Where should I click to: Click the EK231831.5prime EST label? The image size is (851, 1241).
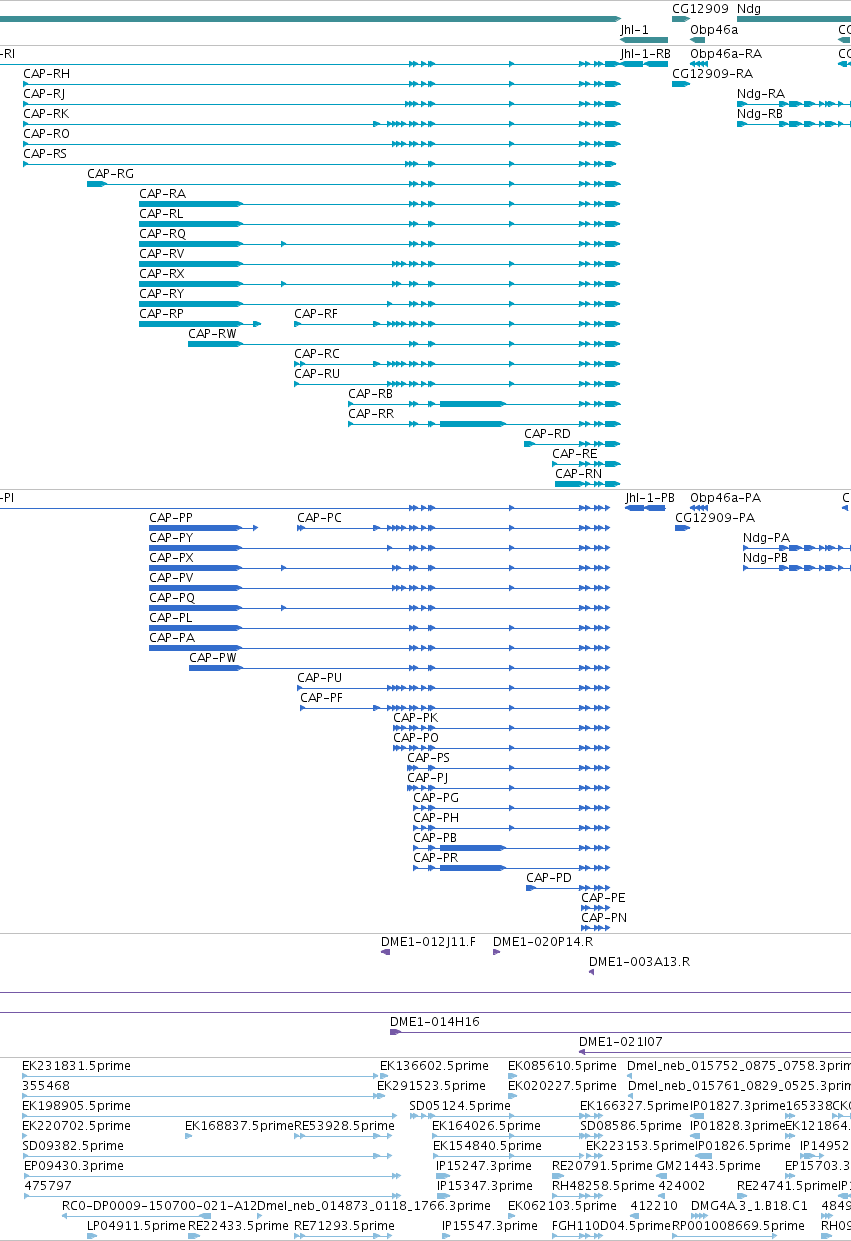pyautogui.click(x=77, y=1066)
